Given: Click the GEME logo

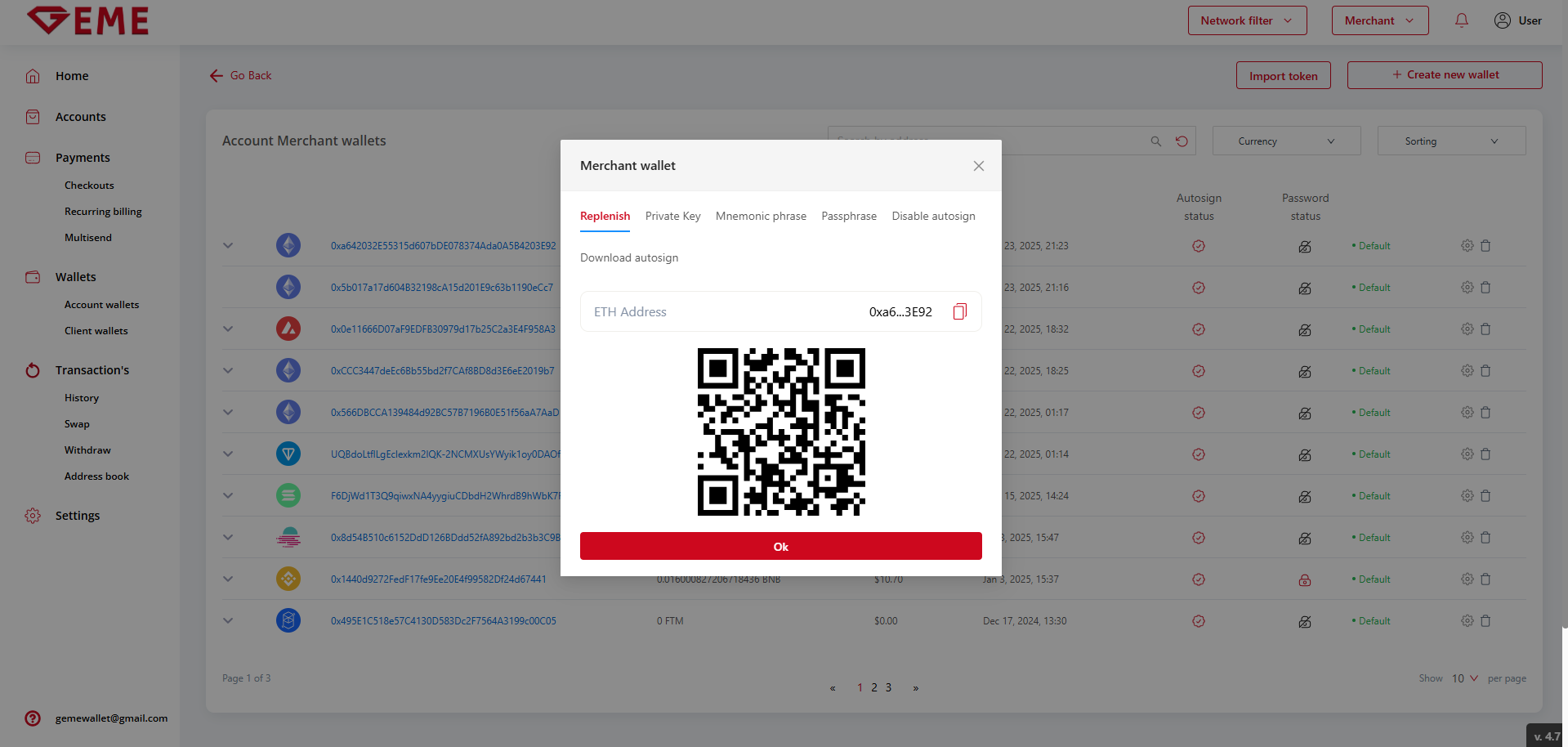Looking at the screenshot, I should point(88,21).
